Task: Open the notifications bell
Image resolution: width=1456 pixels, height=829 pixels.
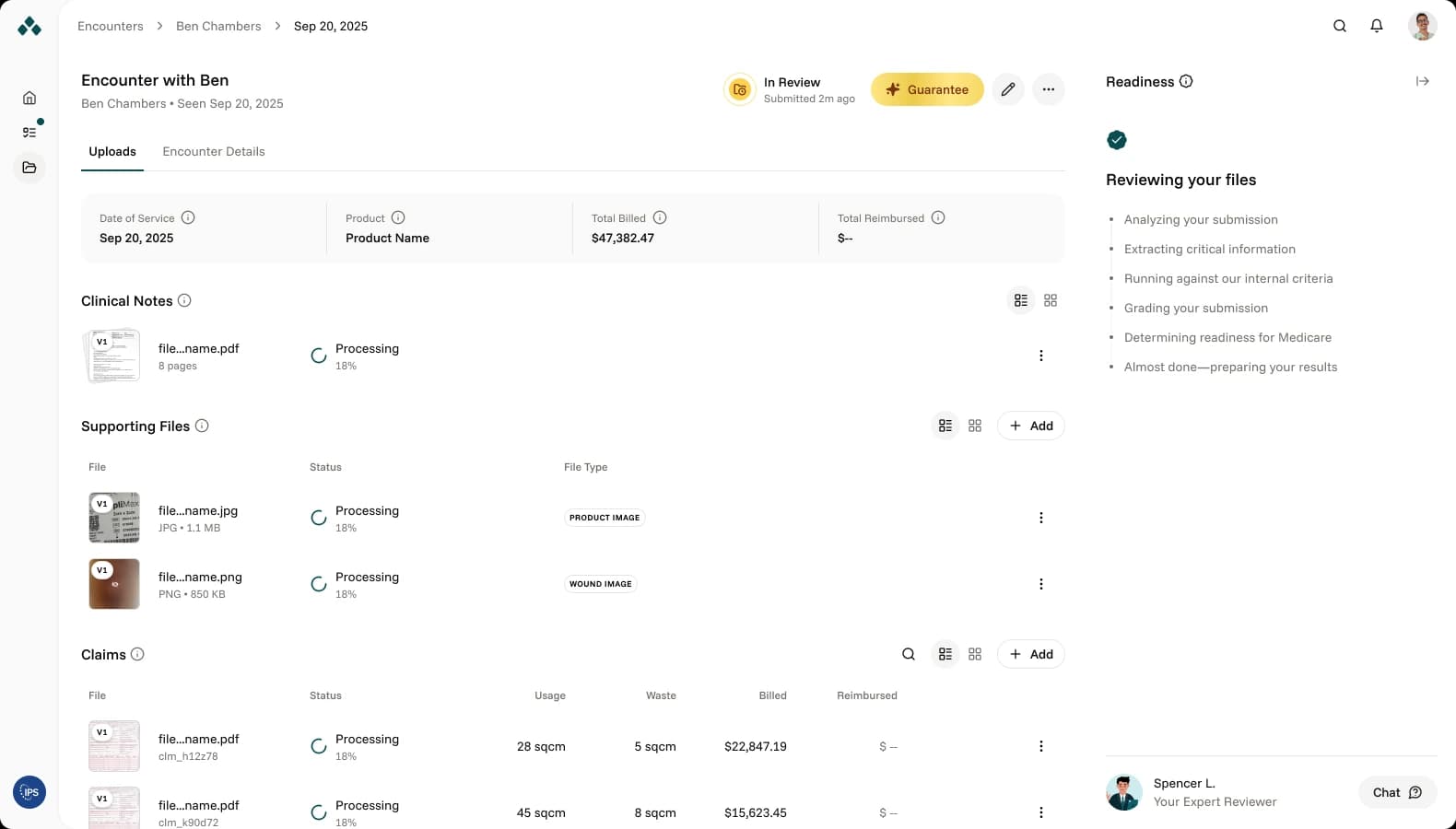Action: [1377, 26]
